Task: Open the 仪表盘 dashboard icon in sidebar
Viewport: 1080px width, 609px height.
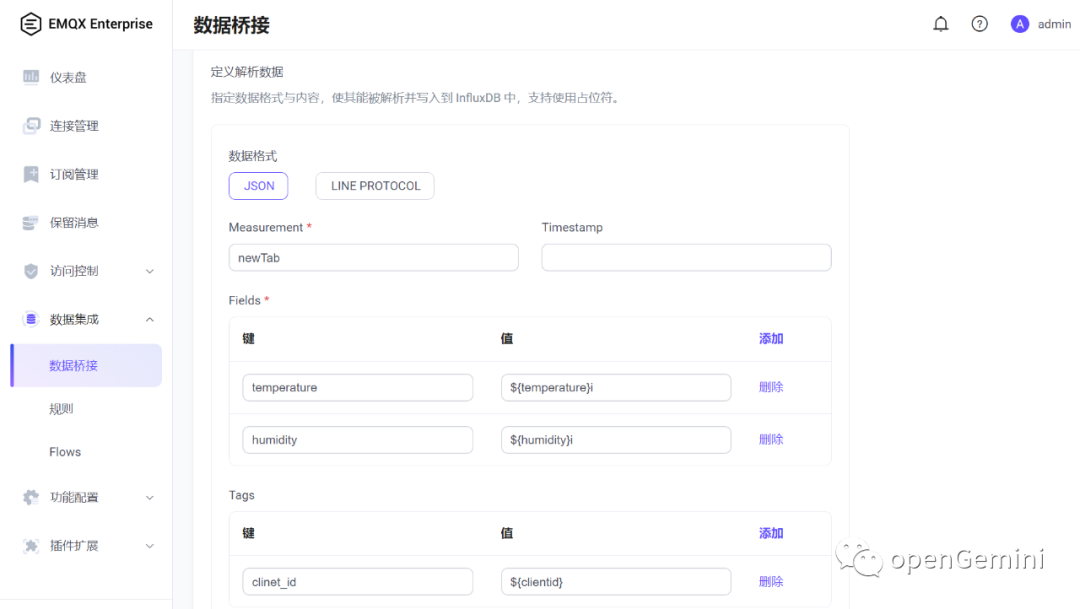Action: tap(33, 77)
